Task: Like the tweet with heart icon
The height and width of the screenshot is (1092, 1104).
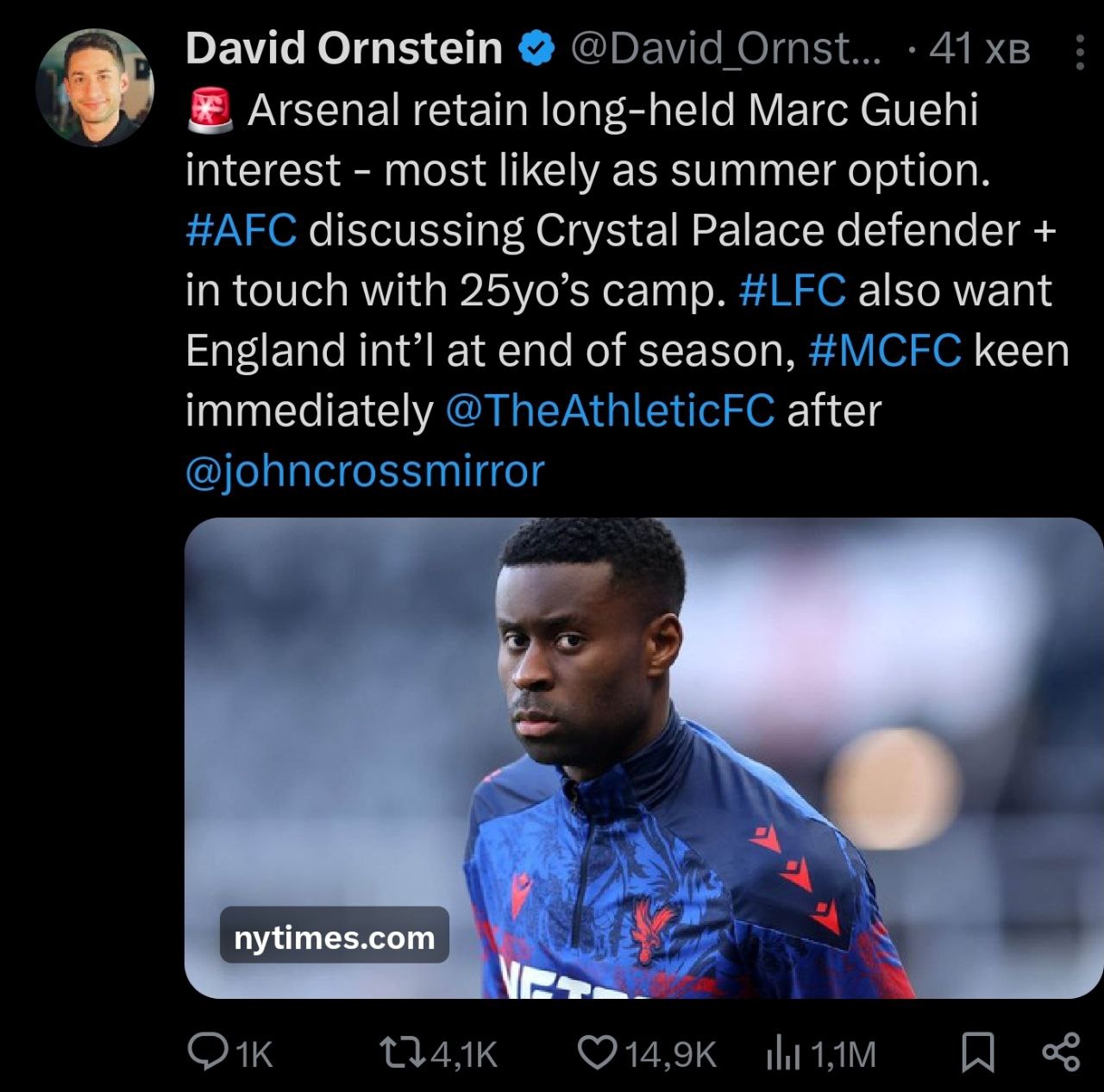Action: (x=593, y=1052)
